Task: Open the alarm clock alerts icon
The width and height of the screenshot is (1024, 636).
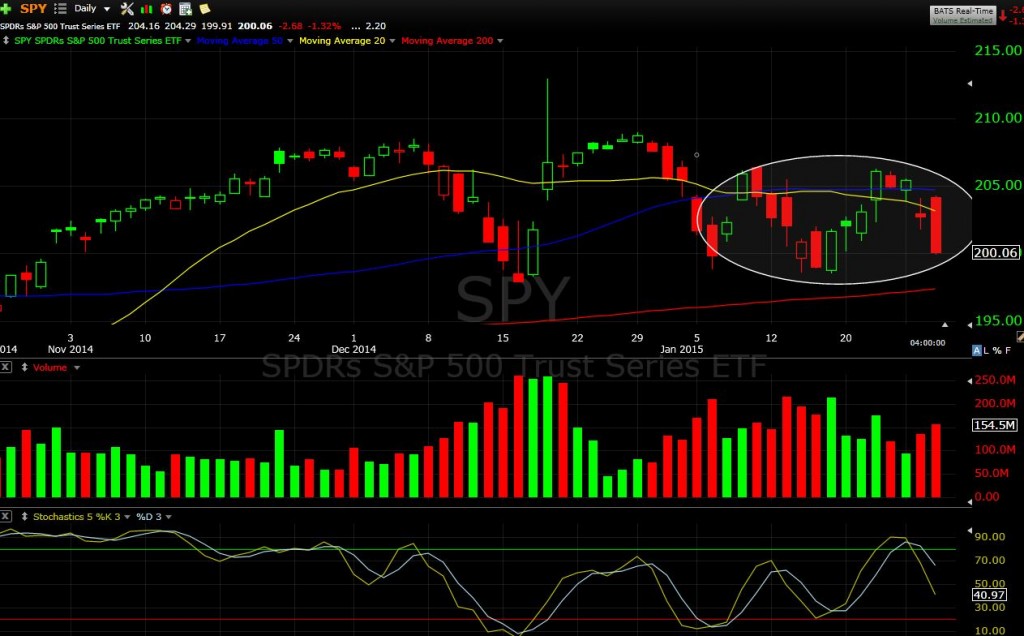Action: pyautogui.click(x=167, y=8)
